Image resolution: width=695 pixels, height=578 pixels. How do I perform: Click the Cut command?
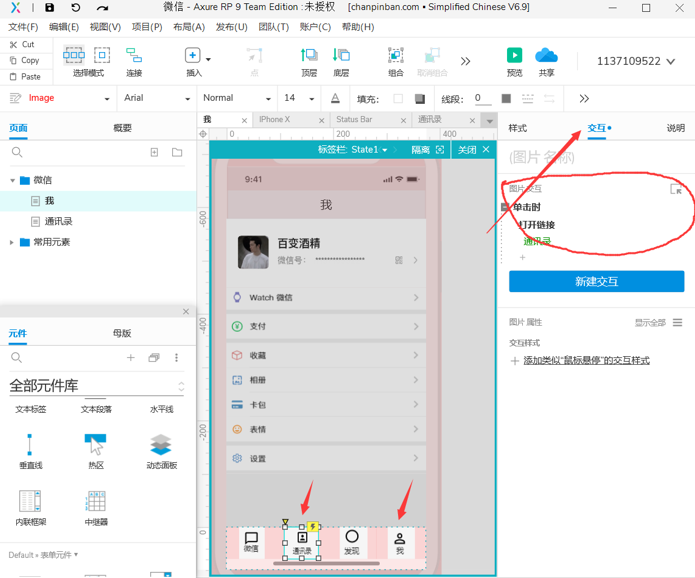tap(22, 44)
